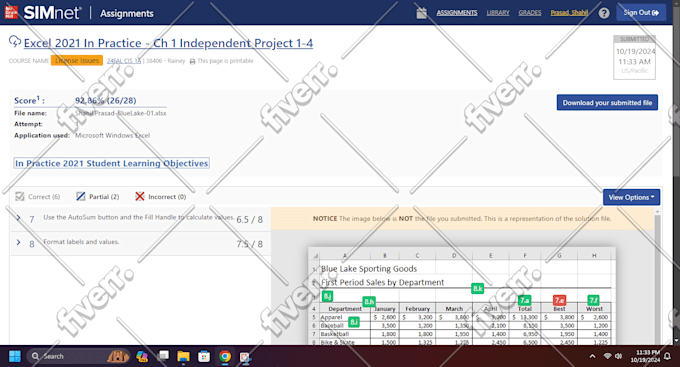The height and width of the screenshot is (367, 680).
Task: Toggle the Correct (6) filter checkbox
Action: tap(20, 197)
